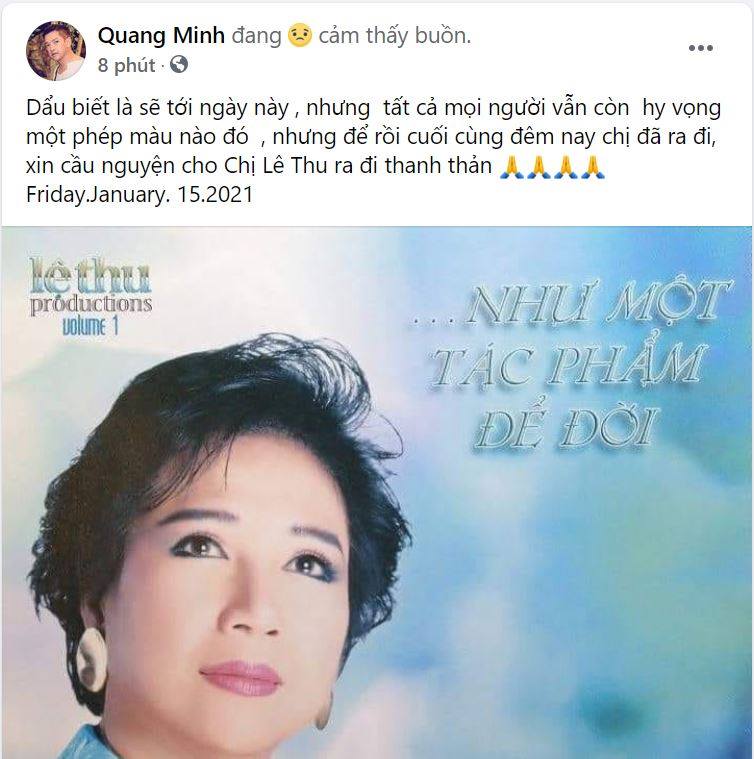This screenshot has width=754, height=759.
Task: Open the '8 phút' timestamp link
Action: pos(126,65)
